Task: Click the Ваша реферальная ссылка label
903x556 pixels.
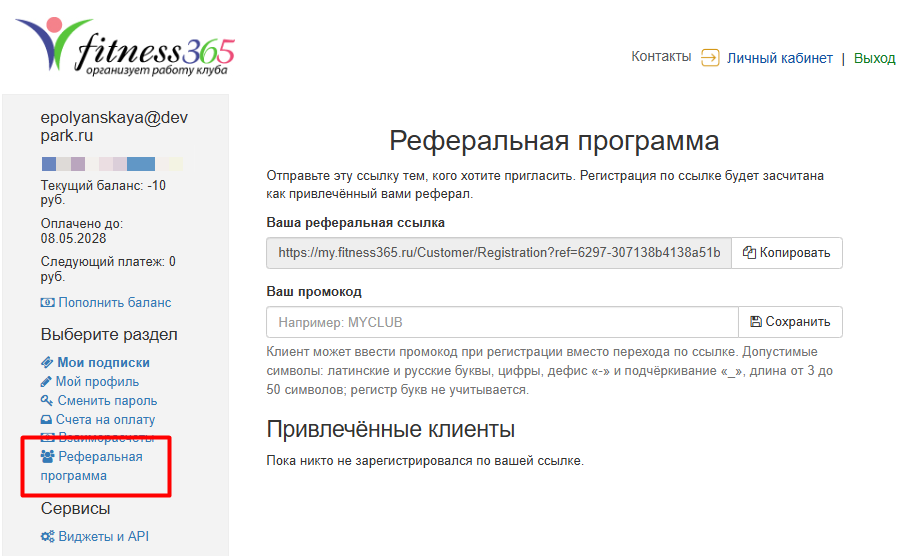Action: click(355, 223)
